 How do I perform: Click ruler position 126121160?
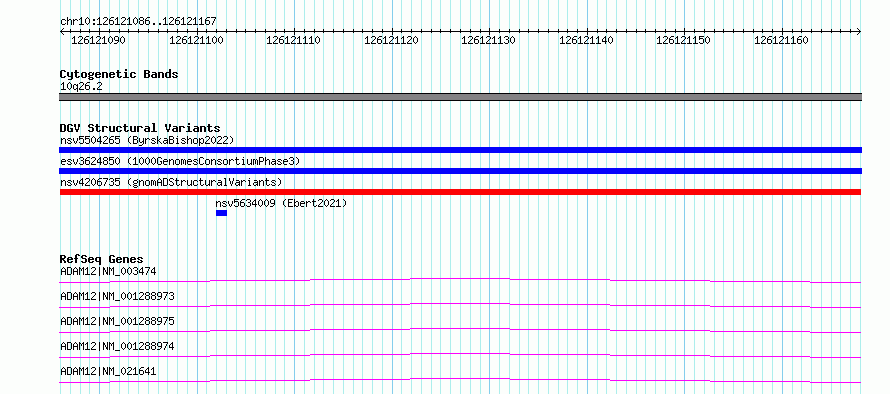pos(781,40)
